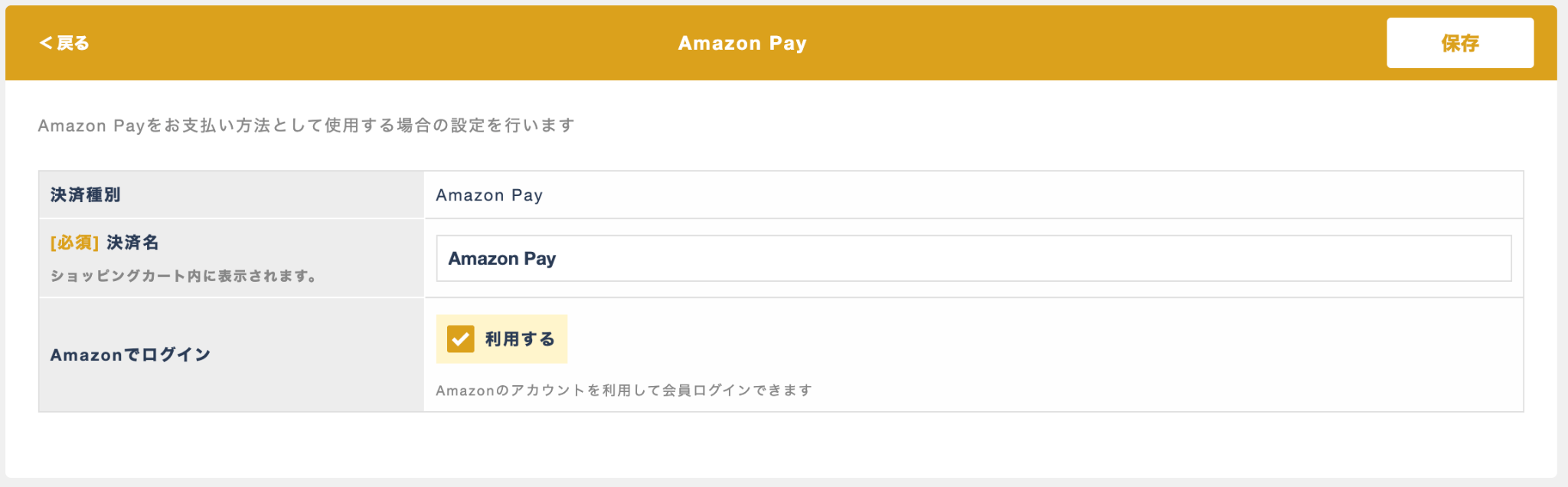Click the [必須] required marker
This screenshot has width=1568, height=487.
pos(74,243)
